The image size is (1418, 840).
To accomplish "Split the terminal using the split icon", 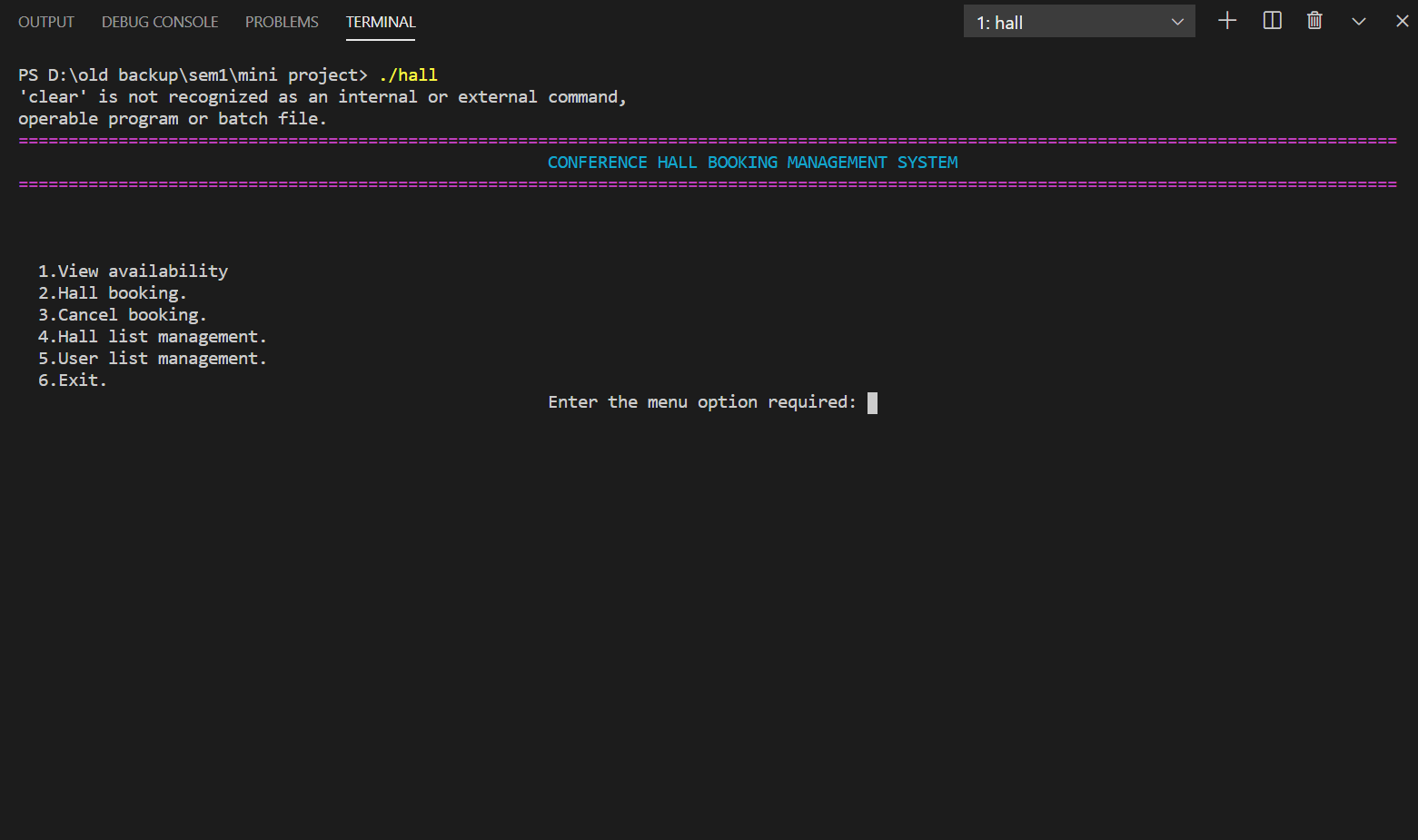I will coord(1271,21).
